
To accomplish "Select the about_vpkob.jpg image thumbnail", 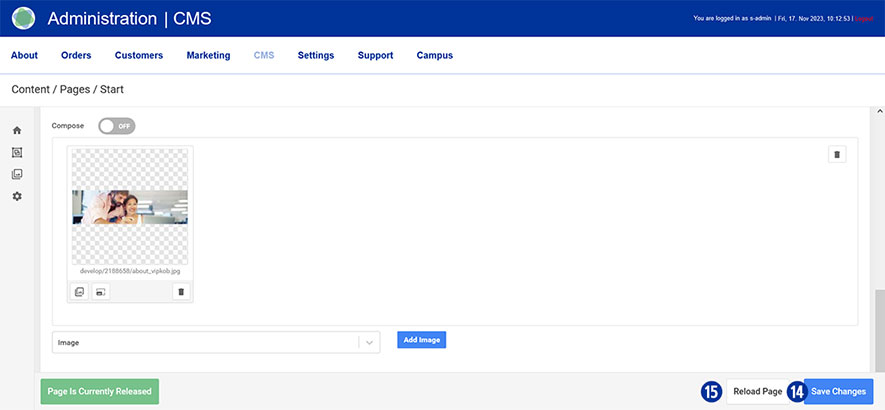I will [130, 207].
